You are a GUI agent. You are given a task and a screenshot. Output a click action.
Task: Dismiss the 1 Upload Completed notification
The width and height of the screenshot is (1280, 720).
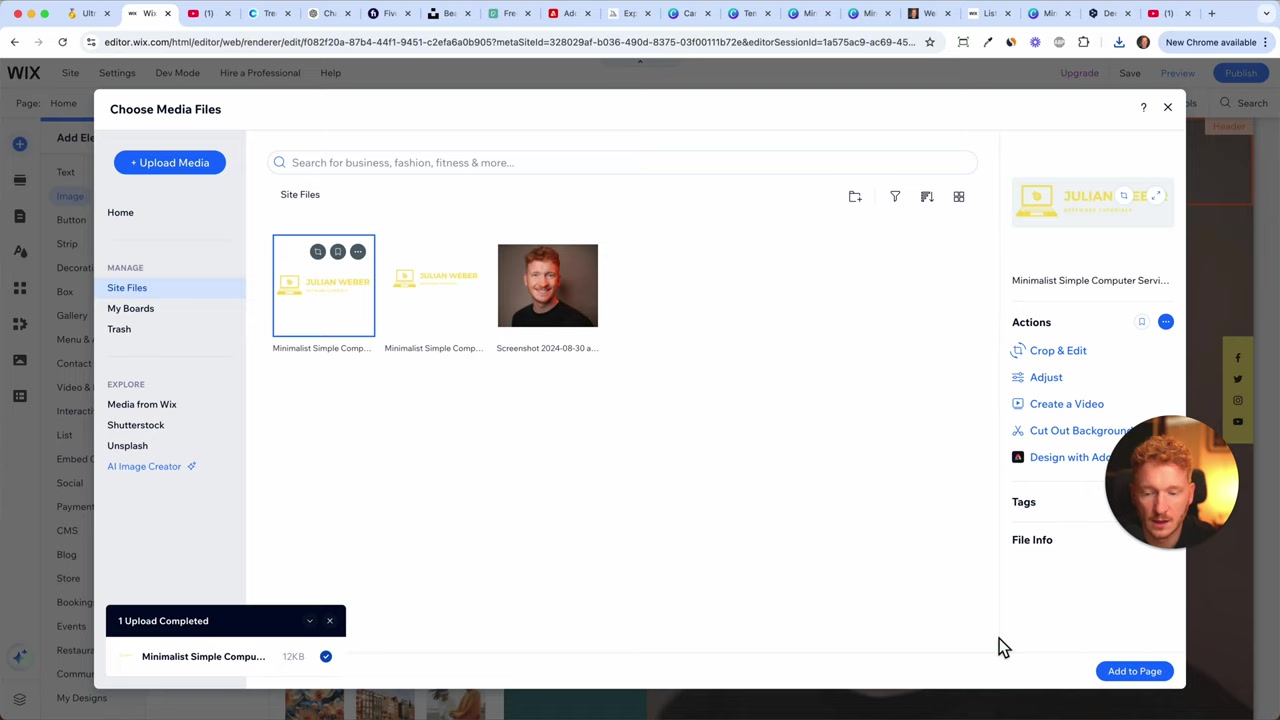330,621
